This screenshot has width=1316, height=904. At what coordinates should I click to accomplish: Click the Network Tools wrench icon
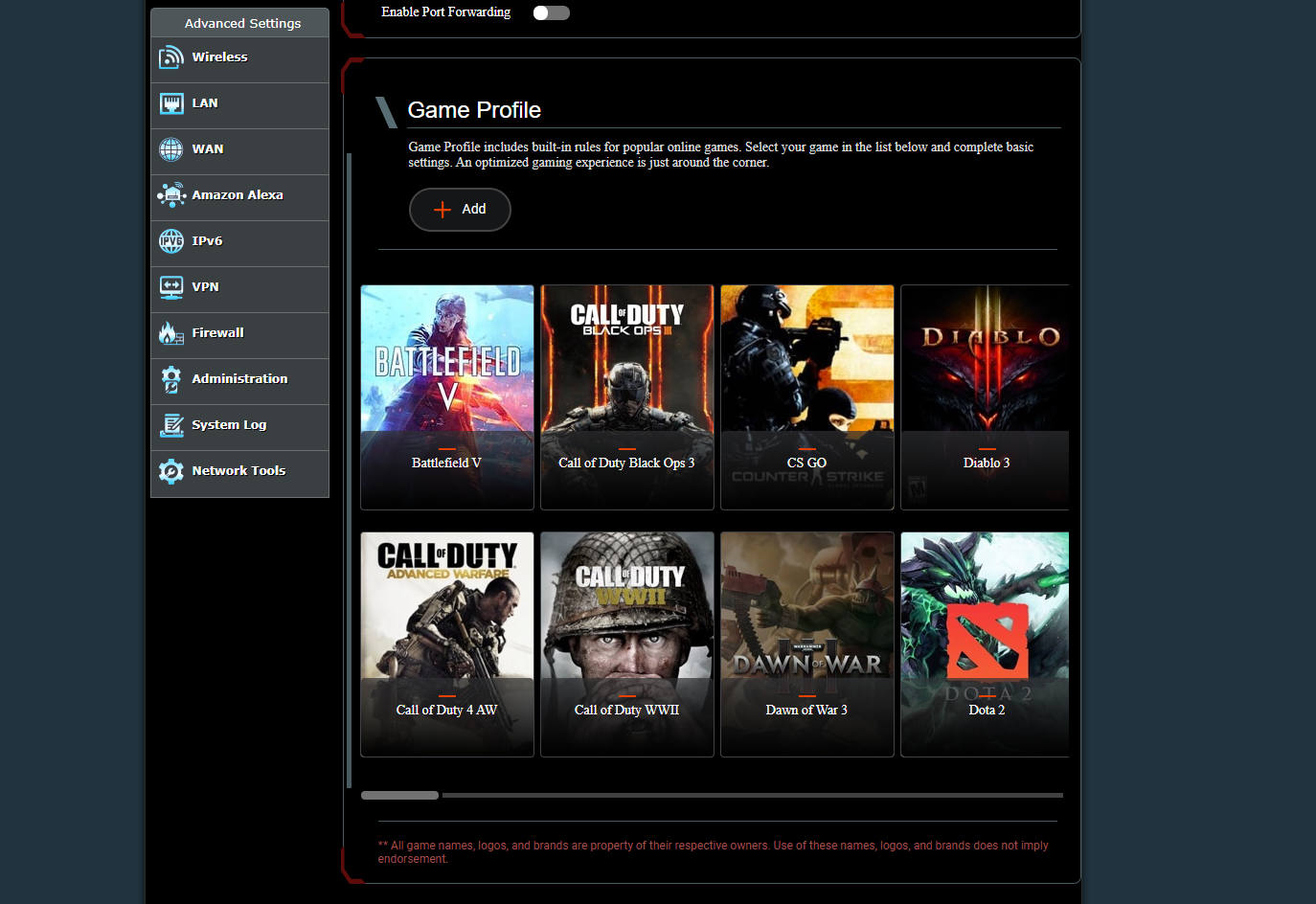pos(171,471)
